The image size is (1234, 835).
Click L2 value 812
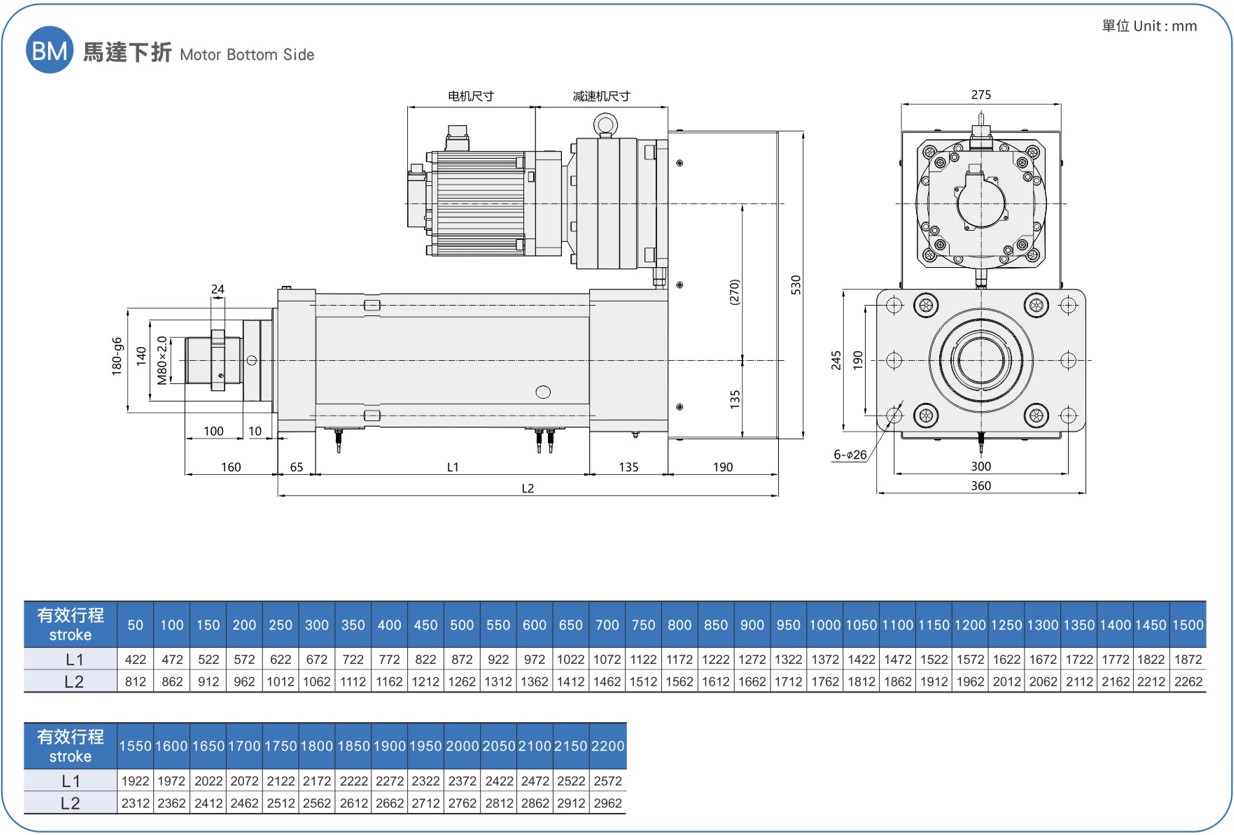coord(135,682)
